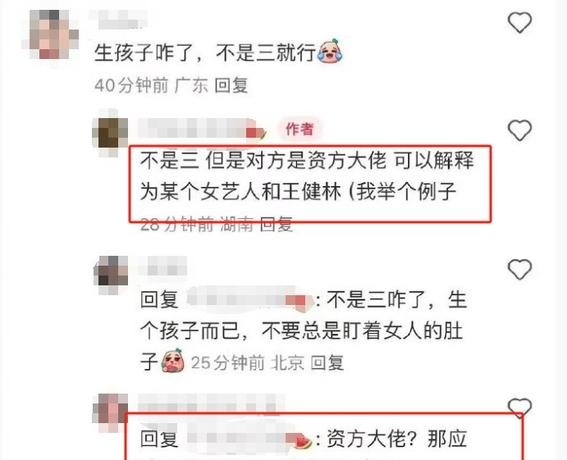This screenshot has height=460, width=567.
Task: Like the author's reply comment
Action: pyautogui.click(x=520, y=130)
